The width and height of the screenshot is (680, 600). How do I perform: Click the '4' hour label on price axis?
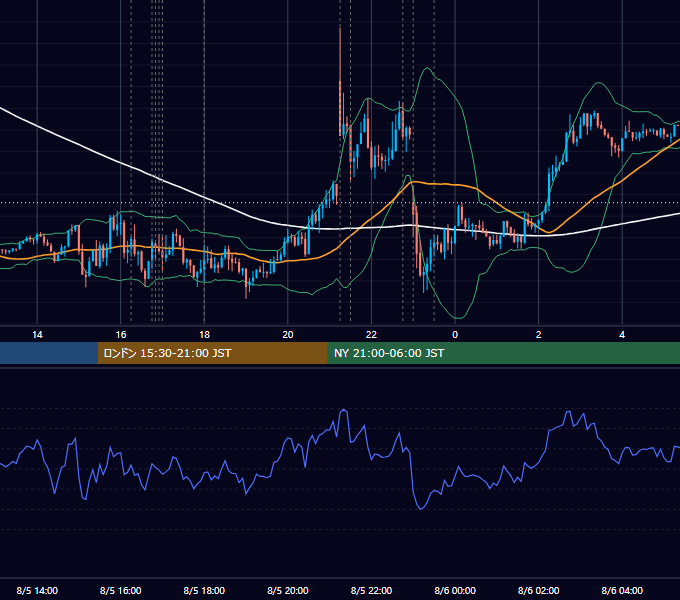(622, 335)
